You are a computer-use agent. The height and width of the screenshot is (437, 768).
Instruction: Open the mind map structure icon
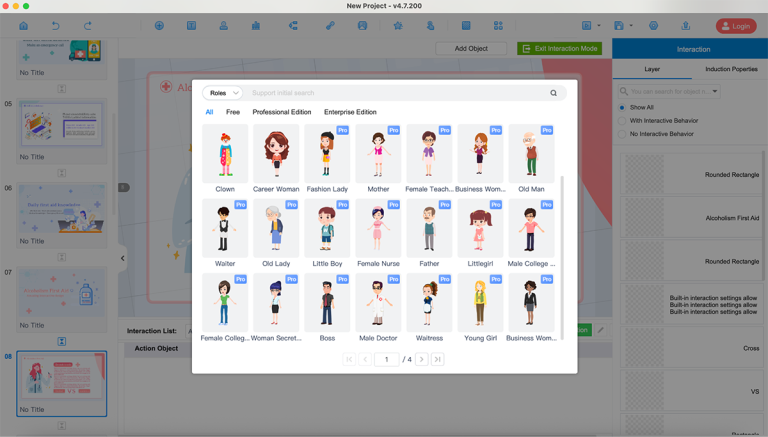[293, 26]
